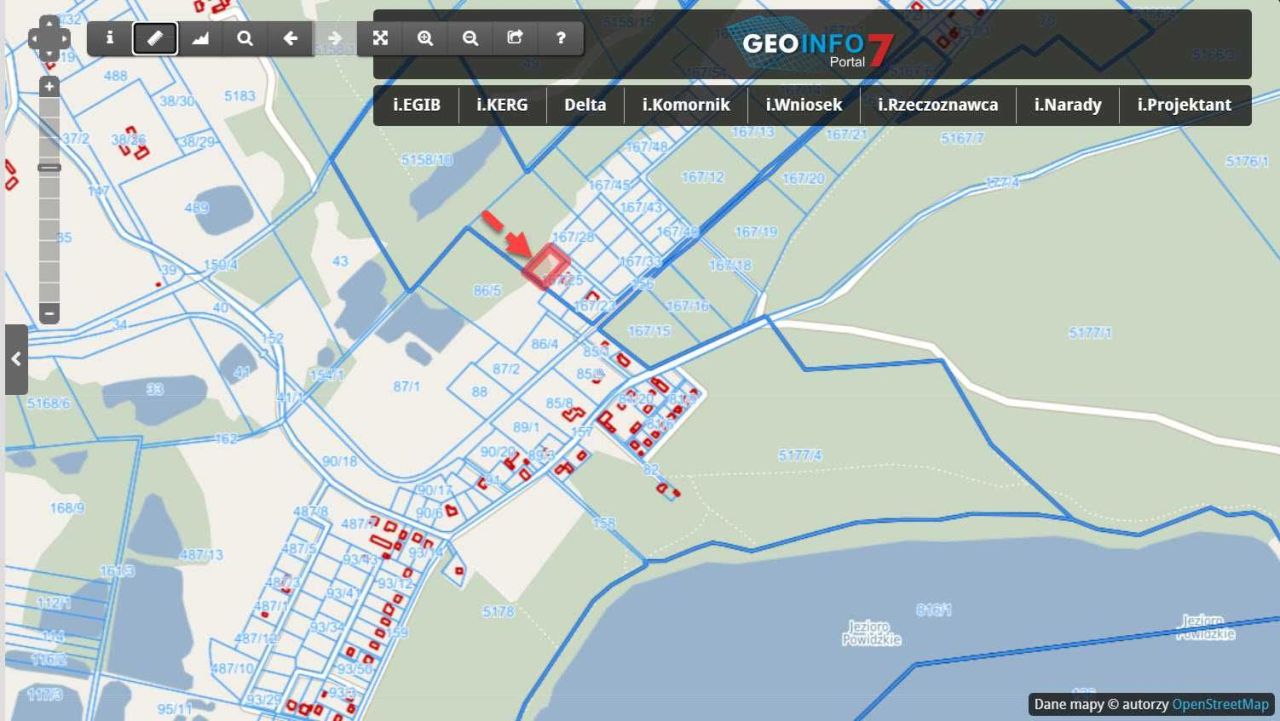The height and width of the screenshot is (721, 1280).
Task: Click the share/export map icon
Action: pos(515,38)
